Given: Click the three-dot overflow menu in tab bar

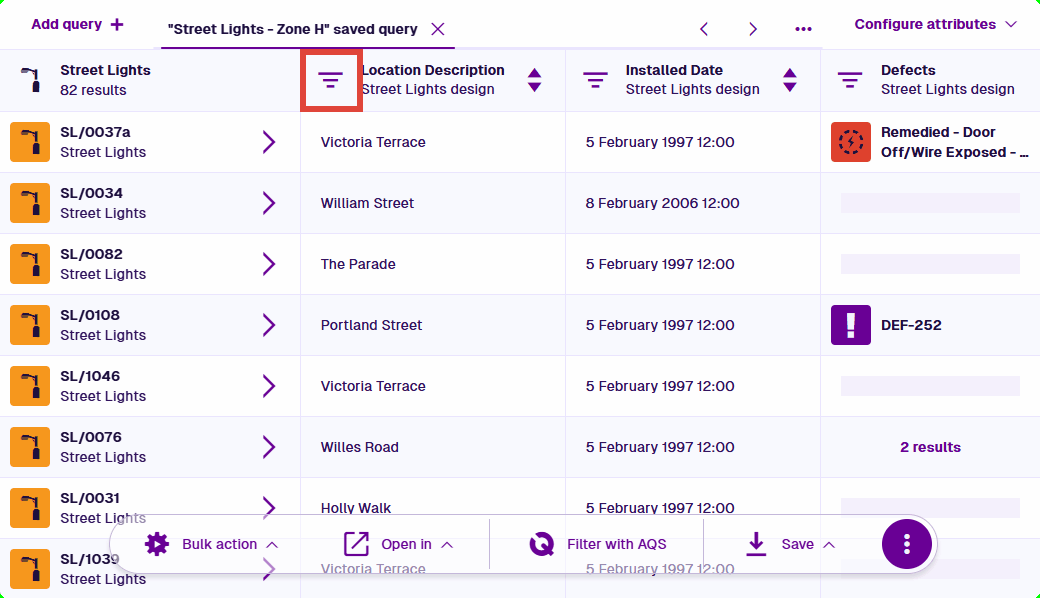Looking at the screenshot, I should [803, 29].
